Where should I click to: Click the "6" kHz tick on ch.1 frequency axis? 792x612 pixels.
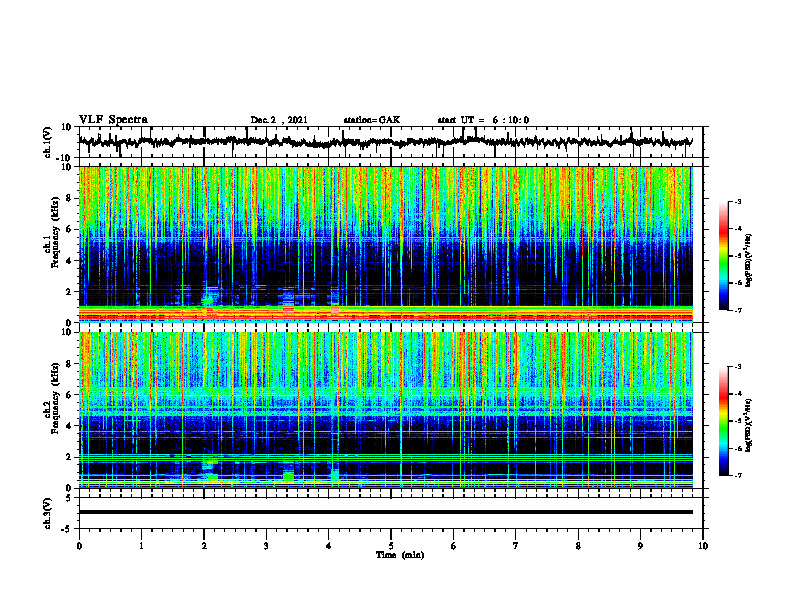tap(70, 229)
